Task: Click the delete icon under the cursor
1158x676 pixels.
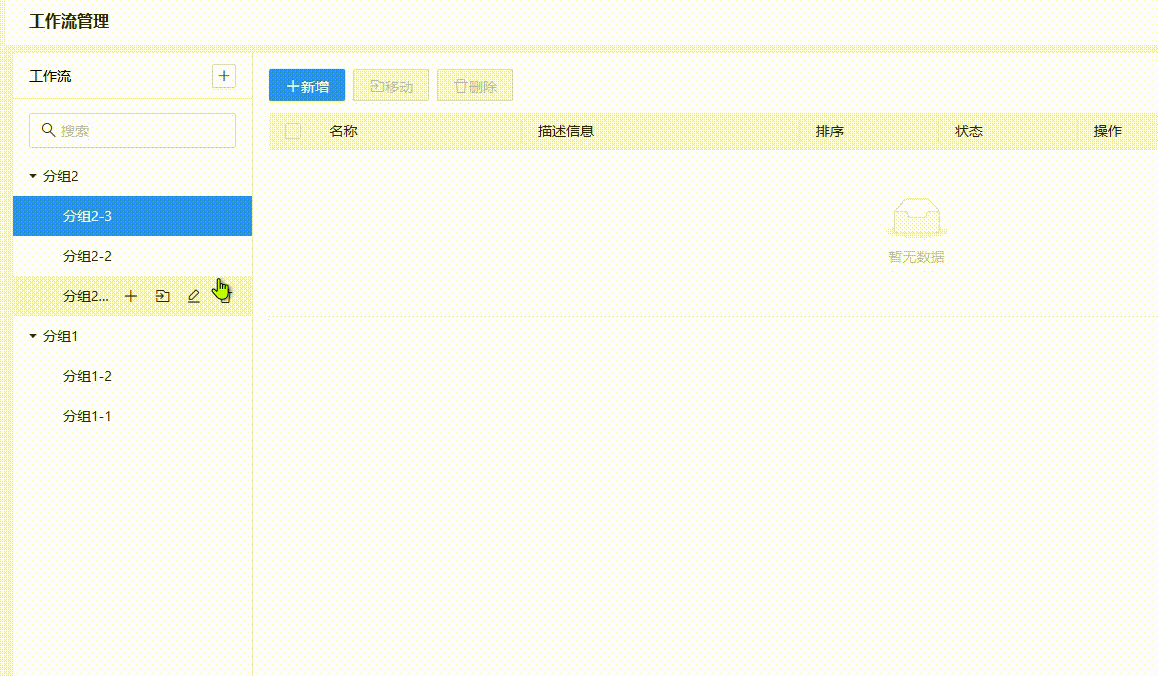Action: click(x=225, y=296)
